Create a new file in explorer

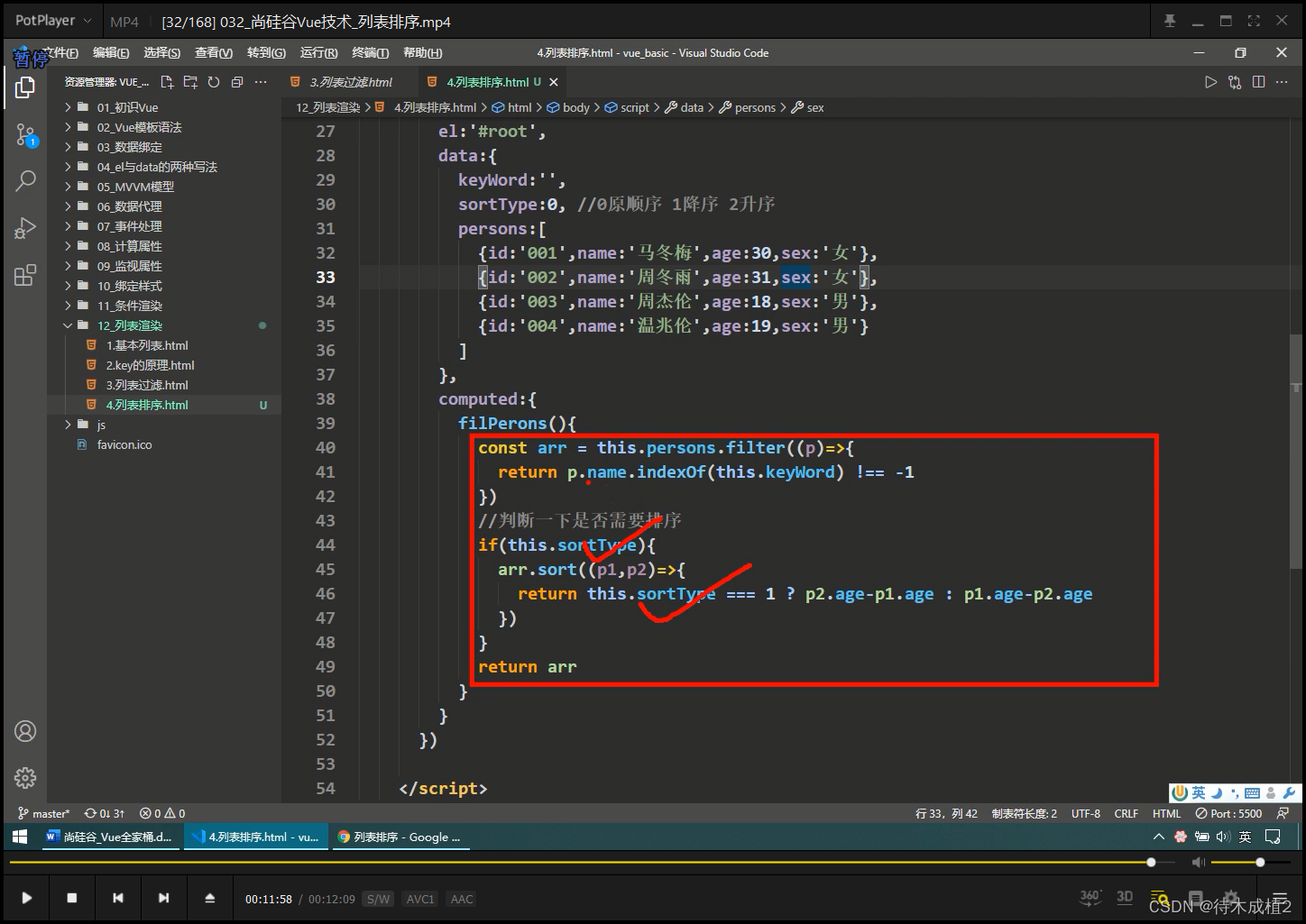(x=167, y=82)
